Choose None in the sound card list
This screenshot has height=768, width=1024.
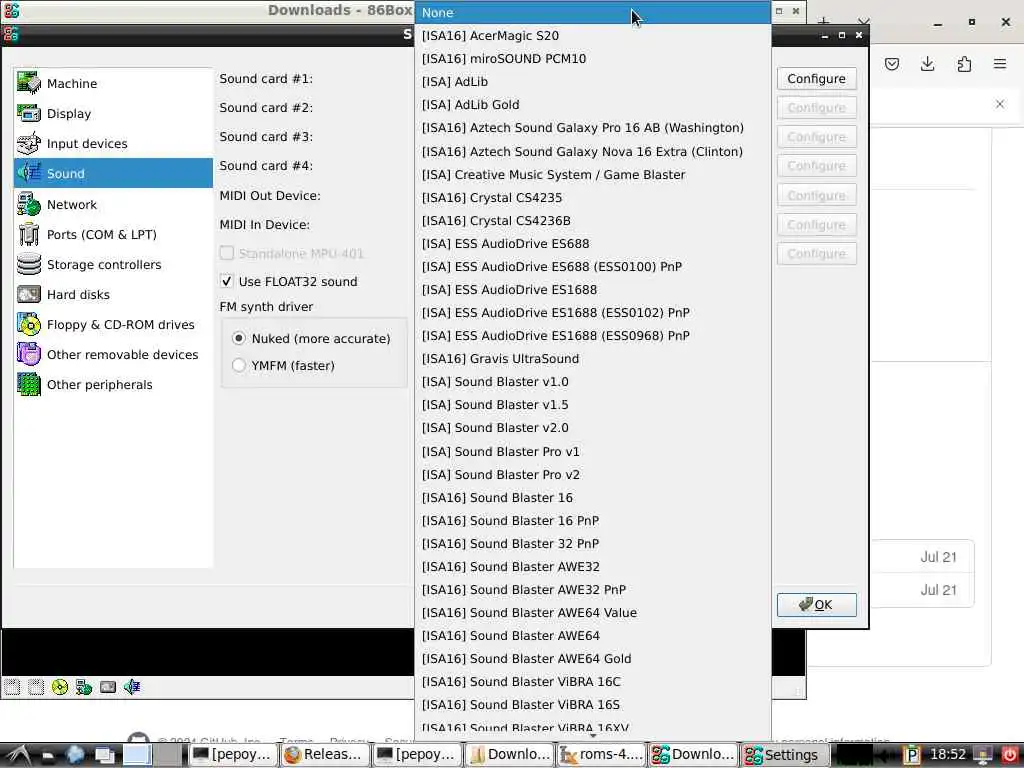click(x=592, y=12)
